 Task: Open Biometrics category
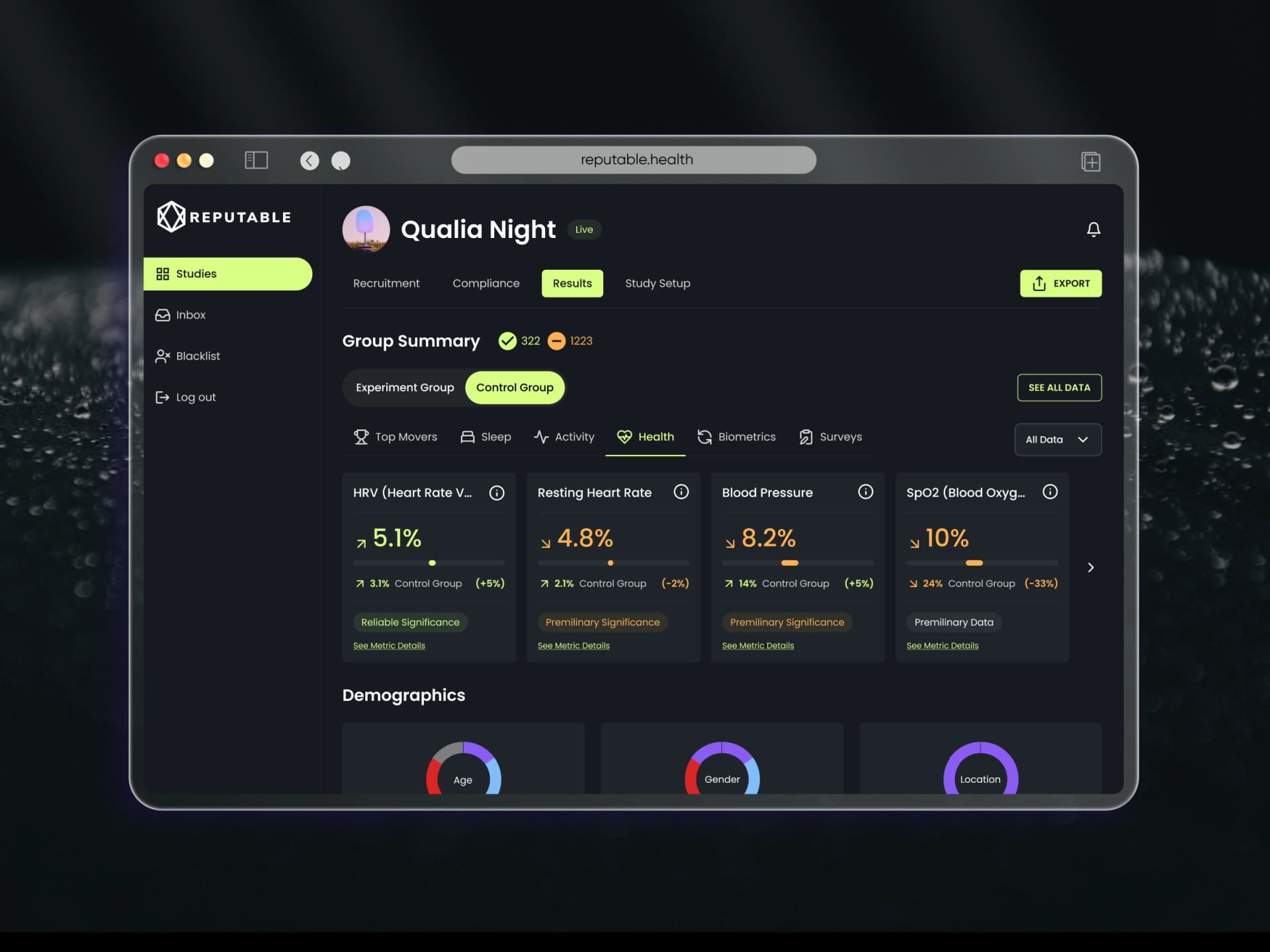[736, 437]
